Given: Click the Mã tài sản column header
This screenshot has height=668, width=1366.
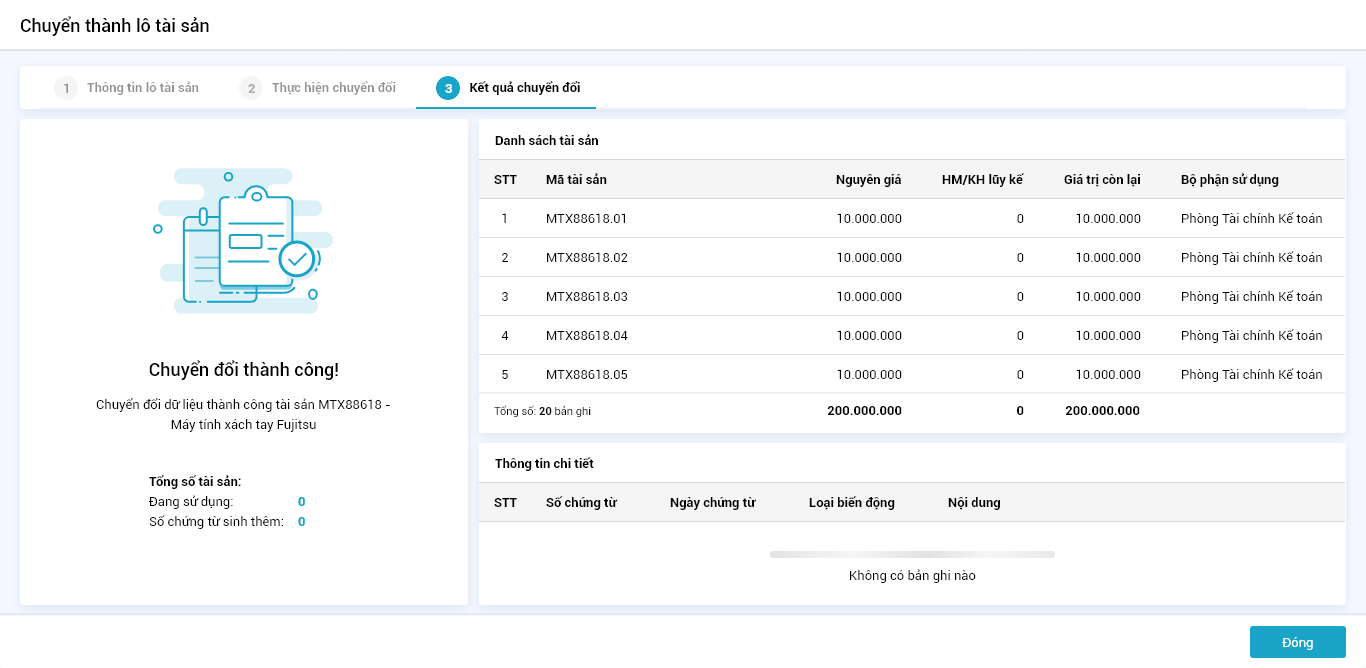Looking at the screenshot, I should click(x=576, y=180).
